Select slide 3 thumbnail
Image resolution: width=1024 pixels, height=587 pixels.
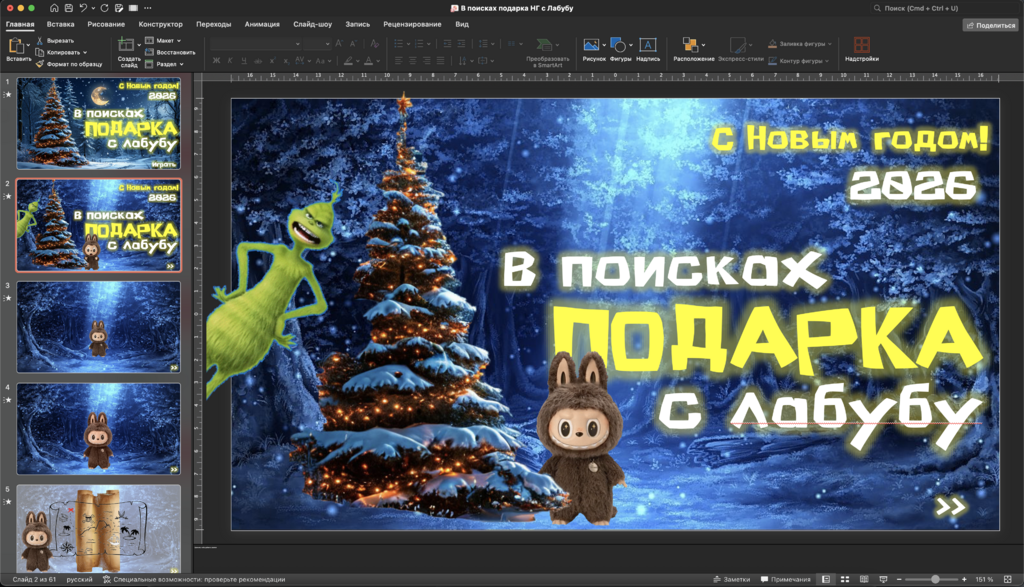pyautogui.click(x=99, y=327)
